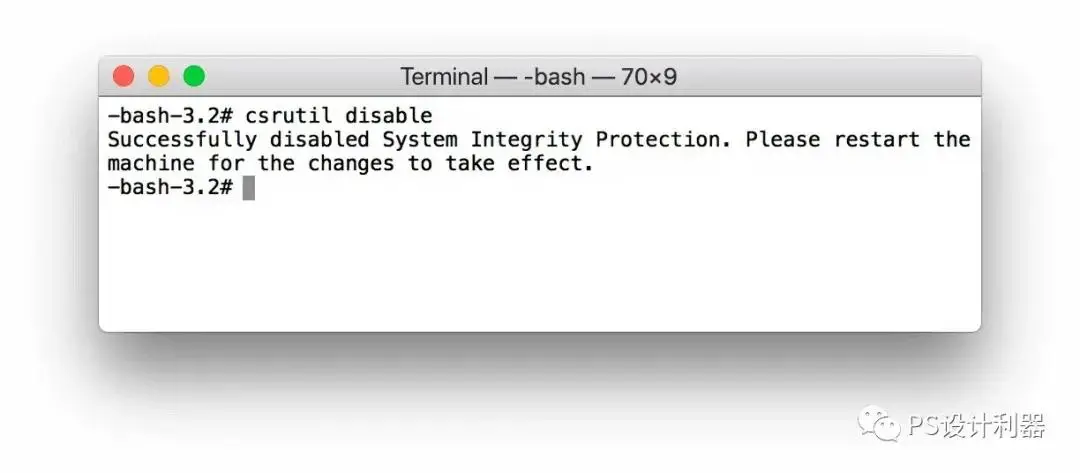
Task: Click the word Protection. in the output
Action: click(x=663, y=140)
